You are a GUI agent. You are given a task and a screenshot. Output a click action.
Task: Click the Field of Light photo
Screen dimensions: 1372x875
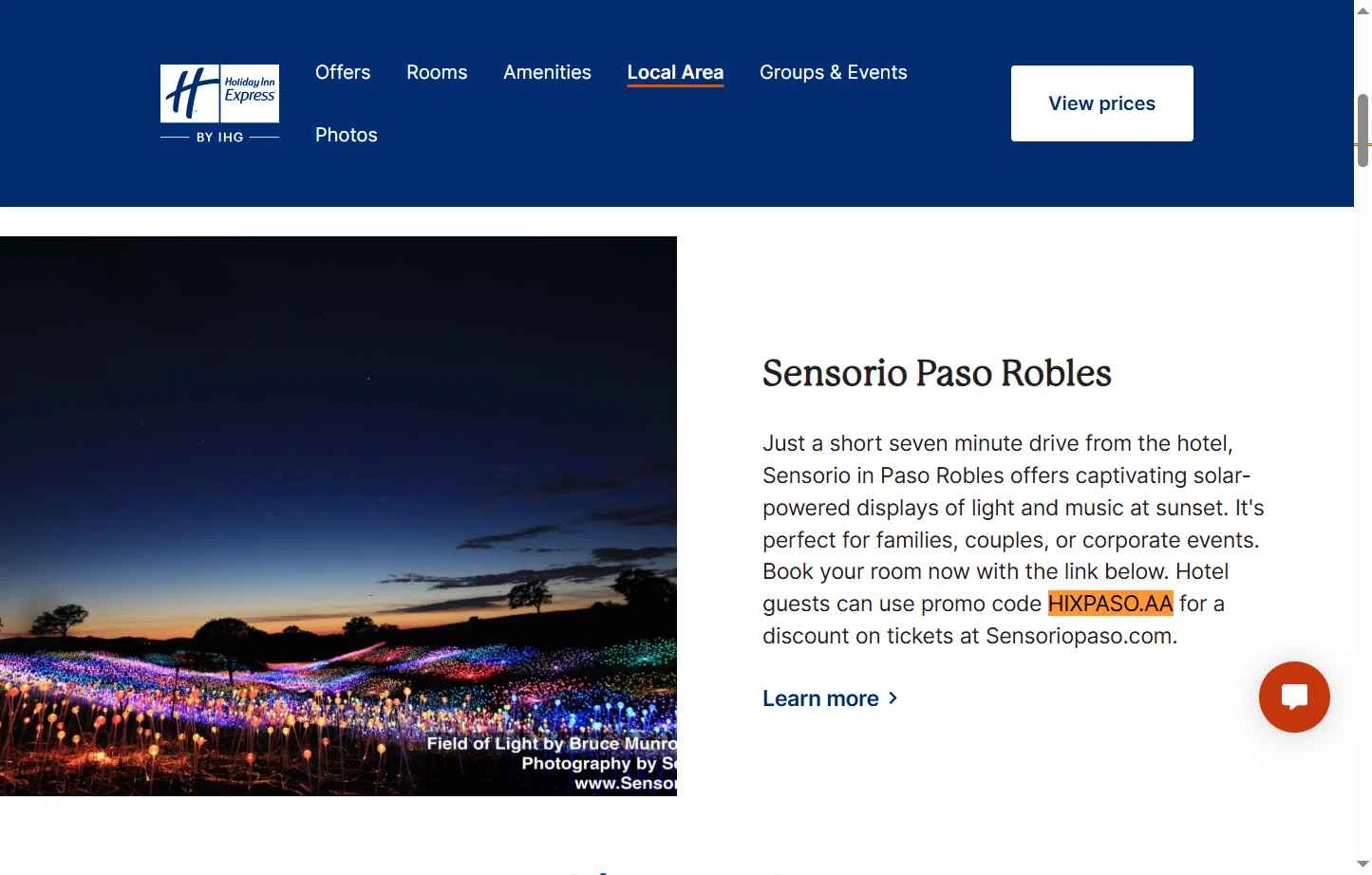[x=338, y=516]
